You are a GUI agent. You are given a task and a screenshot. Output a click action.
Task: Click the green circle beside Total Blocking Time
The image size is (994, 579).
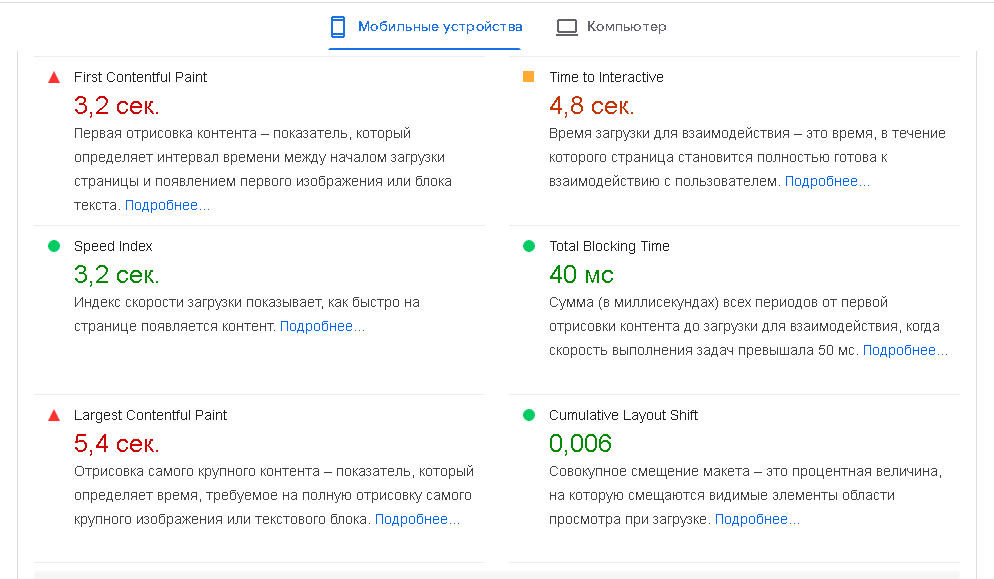click(x=529, y=246)
